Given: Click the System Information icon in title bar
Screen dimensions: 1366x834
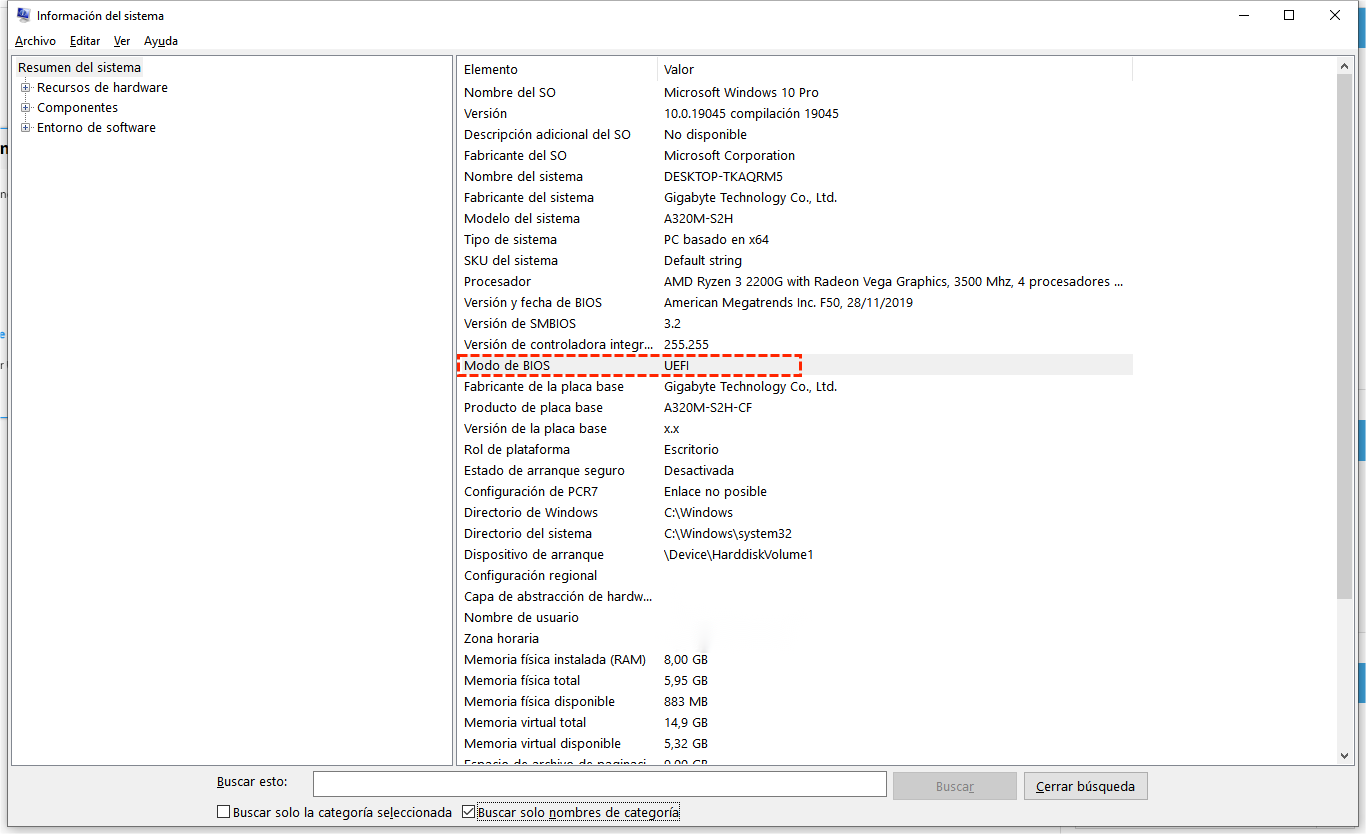Looking at the screenshot, I should pyautogui.click(x=22, y=15).
